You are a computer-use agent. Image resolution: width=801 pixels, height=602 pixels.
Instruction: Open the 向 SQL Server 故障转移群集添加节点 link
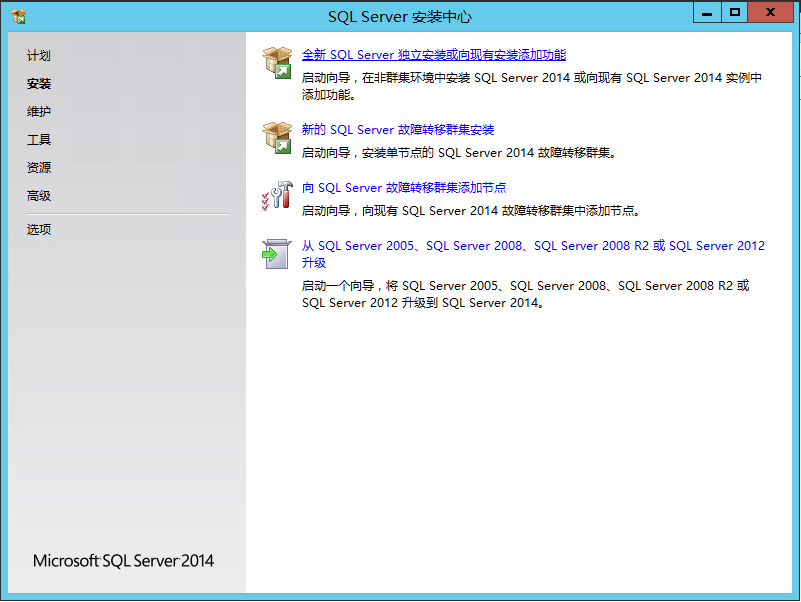[404, 188]
